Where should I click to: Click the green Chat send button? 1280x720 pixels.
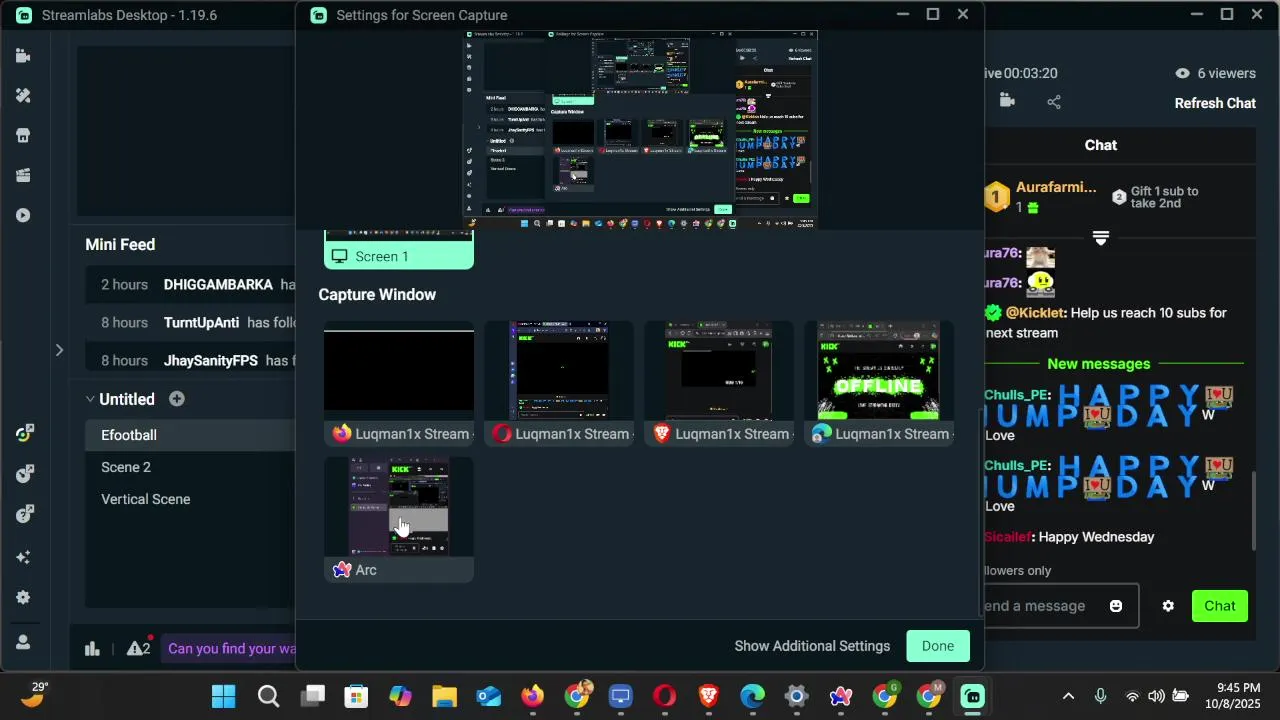1220,606
